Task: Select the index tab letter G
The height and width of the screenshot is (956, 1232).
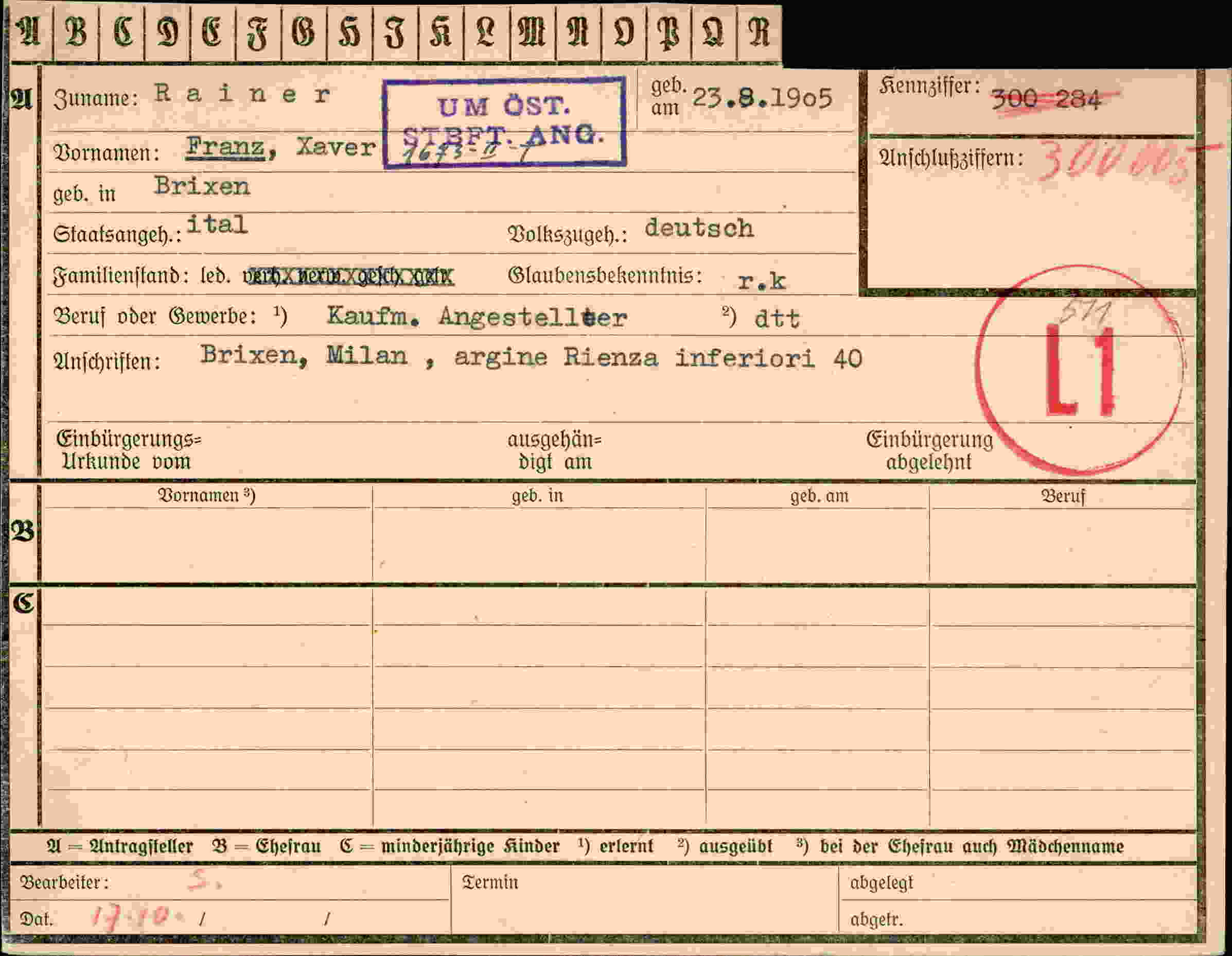Action: pyautogui.click(x=304, y=31)
